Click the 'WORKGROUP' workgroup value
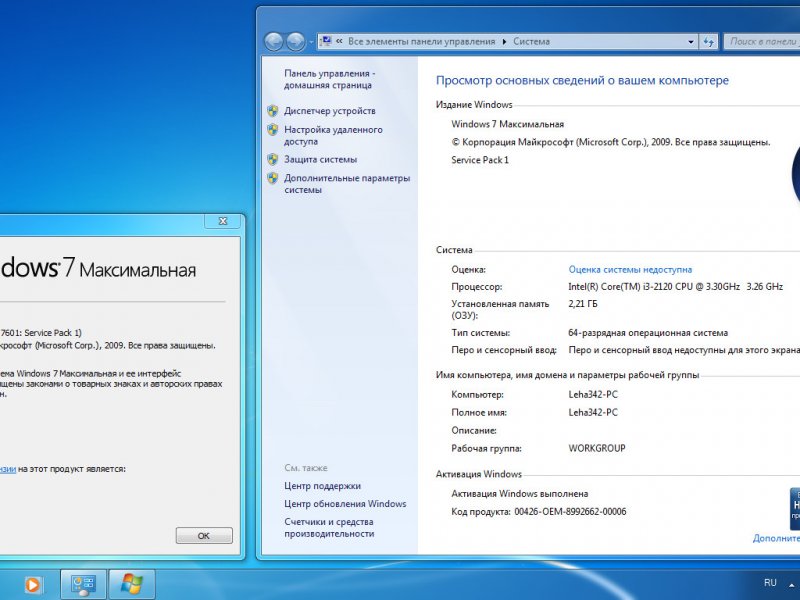This screenshot has width=800, height=600. (x=597, y=448)
